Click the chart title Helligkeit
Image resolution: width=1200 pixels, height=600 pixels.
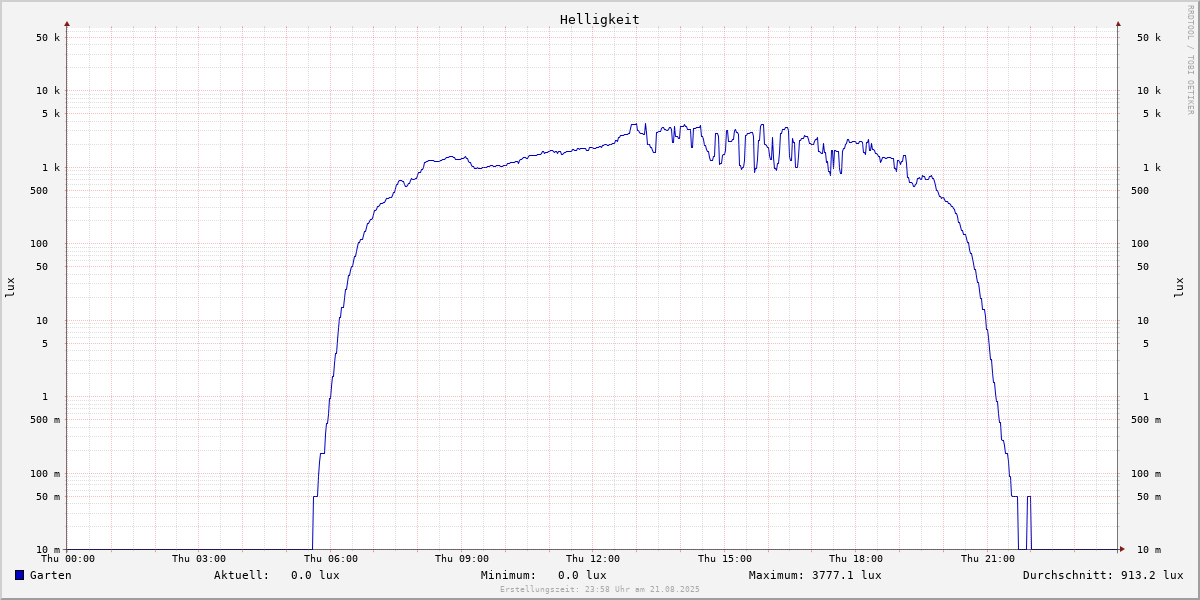(600, 19)
